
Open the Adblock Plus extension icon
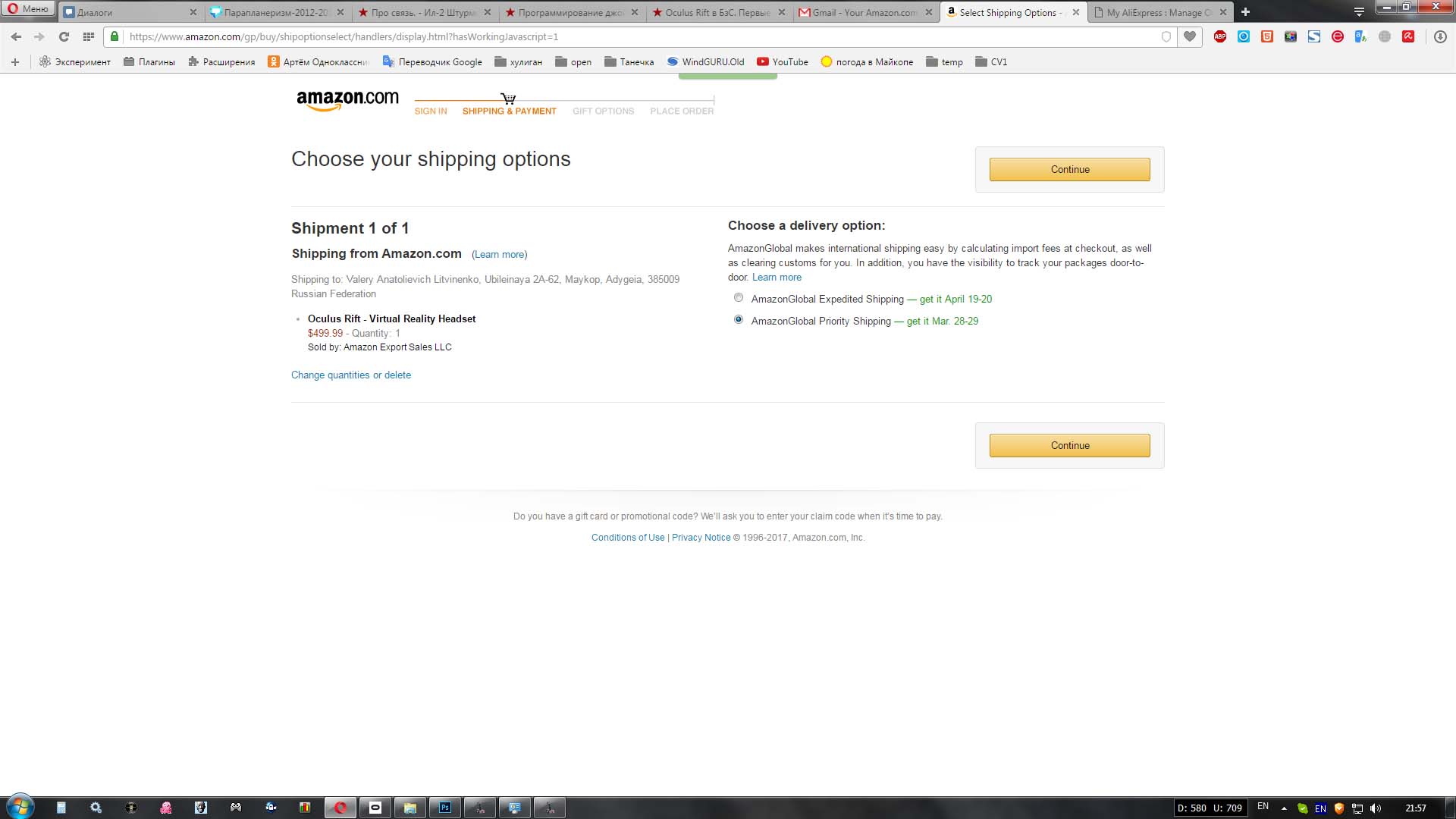1220,36
